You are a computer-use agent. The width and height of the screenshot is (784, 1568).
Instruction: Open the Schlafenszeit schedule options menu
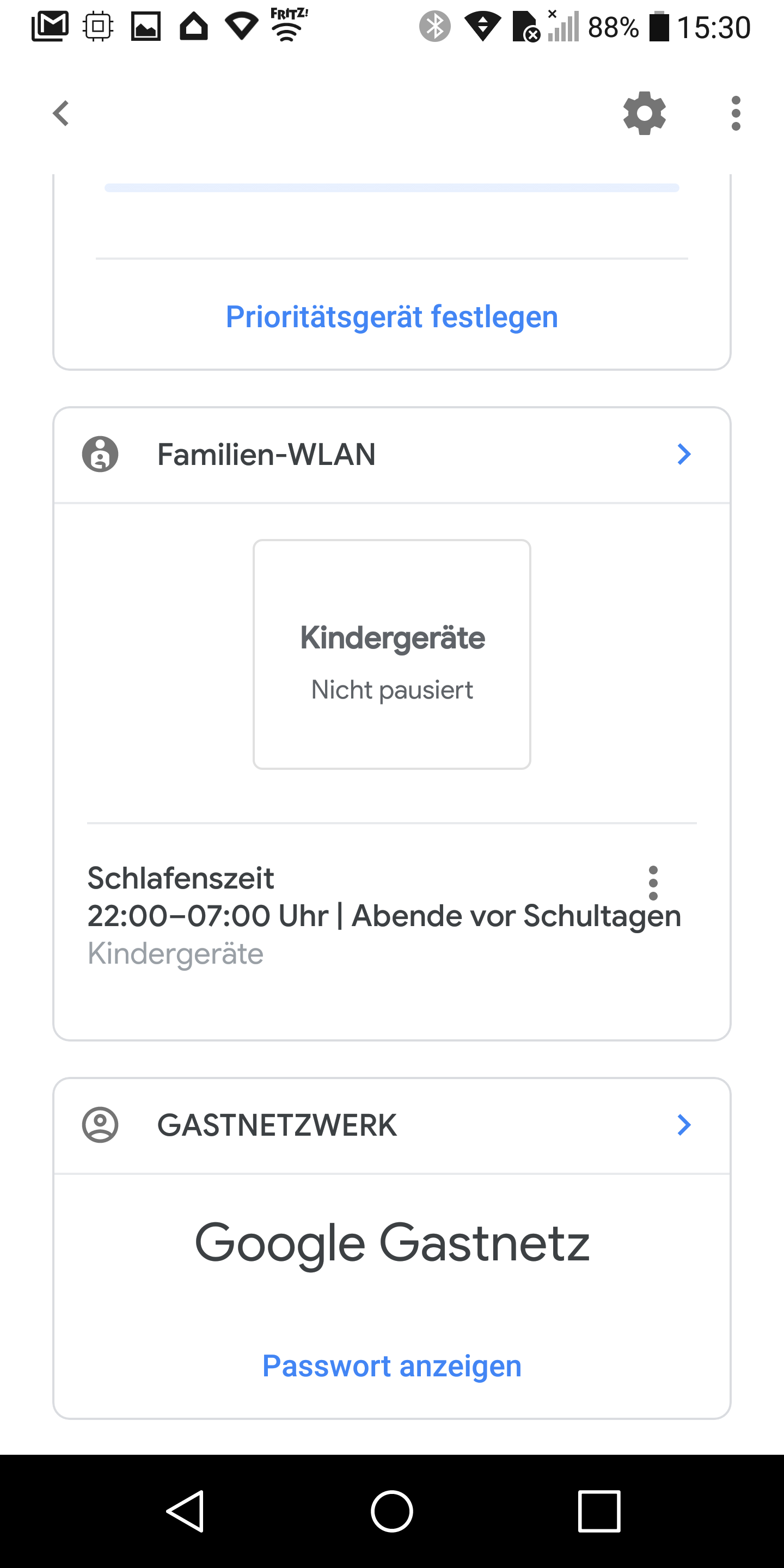(653, 883)
